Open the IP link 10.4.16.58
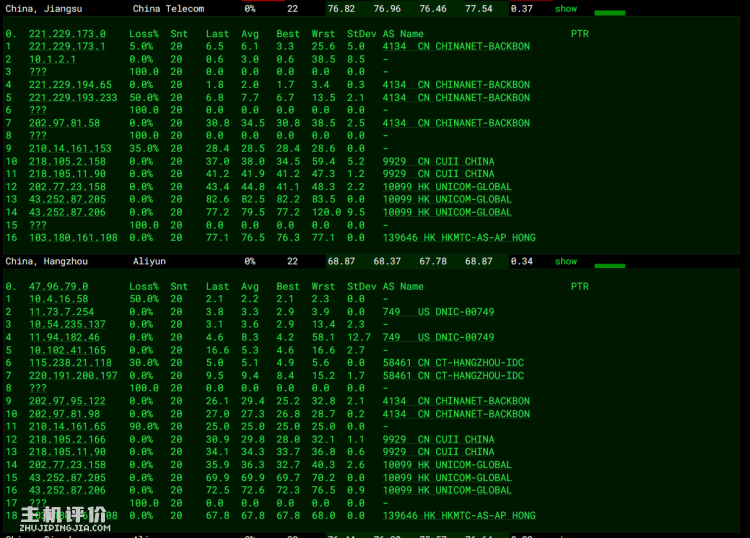Viewport: 750px width, 538px height. (58, 299)
